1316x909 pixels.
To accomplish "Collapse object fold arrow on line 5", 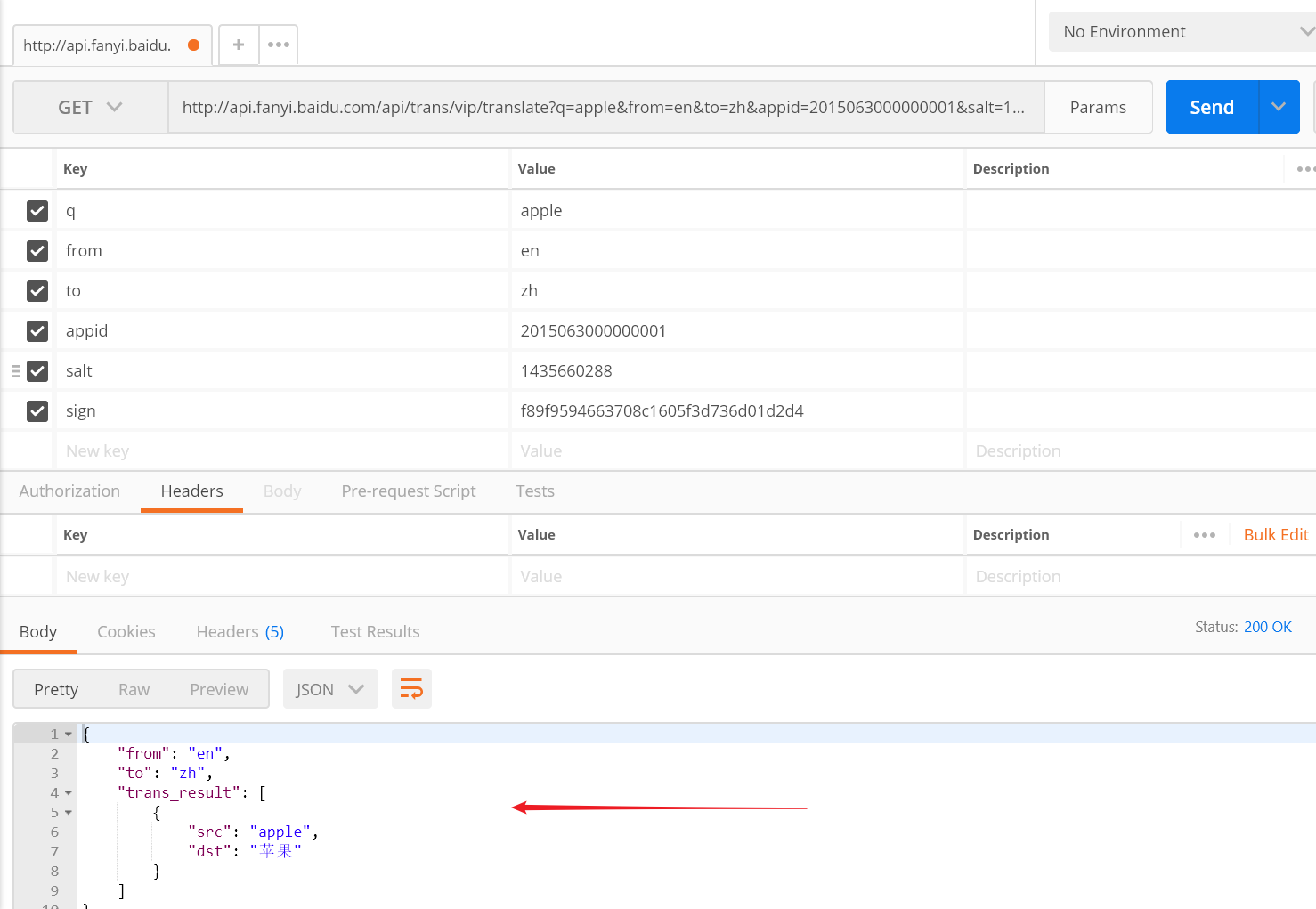I will (x=69, y=813).
